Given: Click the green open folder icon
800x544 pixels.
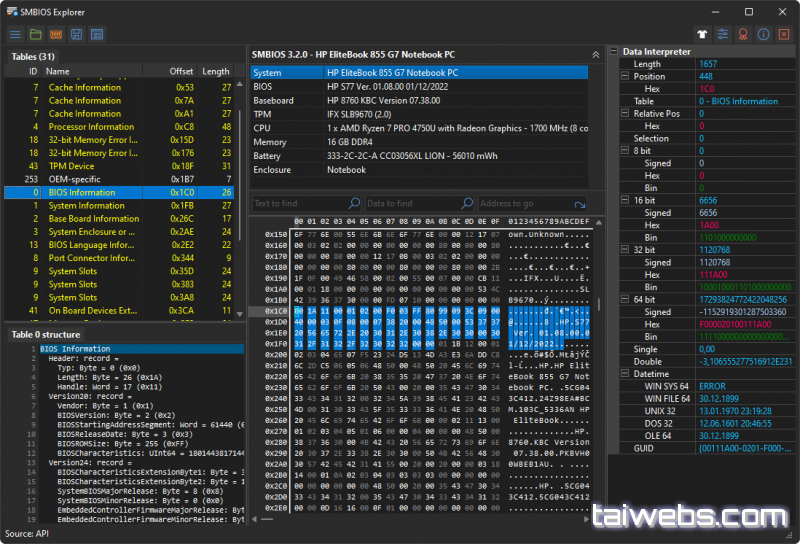Looking at the screenshot, I should [35, 35].
